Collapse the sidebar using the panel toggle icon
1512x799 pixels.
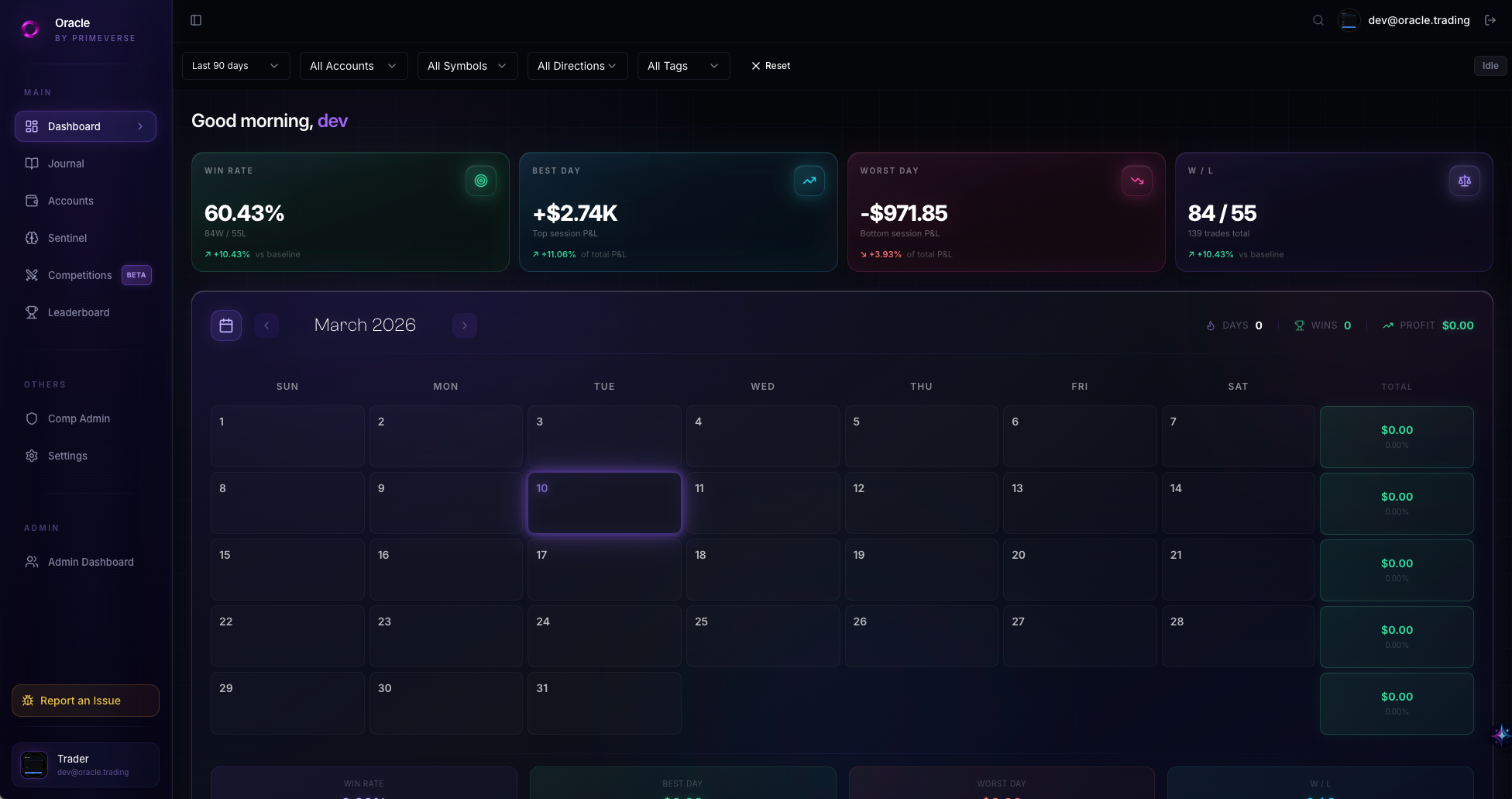point(195,20)
